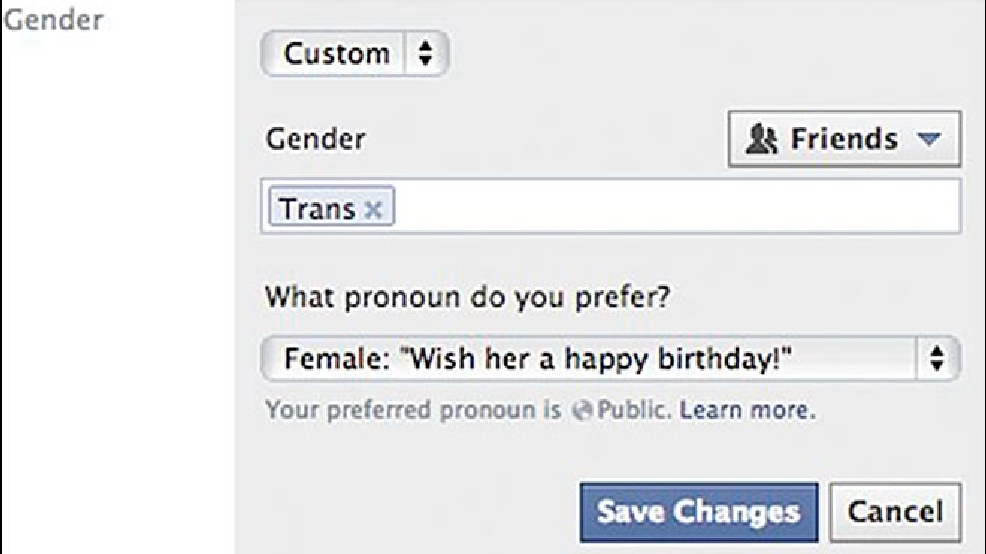Click 'Your preferred pronoun is' note text
The width and height of the screenshot is (986, 554).
click(413, 410)
